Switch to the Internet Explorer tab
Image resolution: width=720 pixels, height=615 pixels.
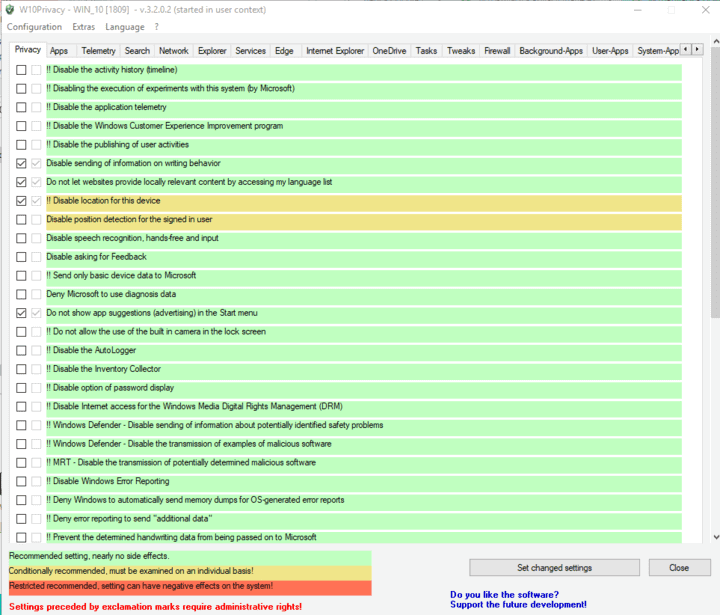tap(335, 51)
